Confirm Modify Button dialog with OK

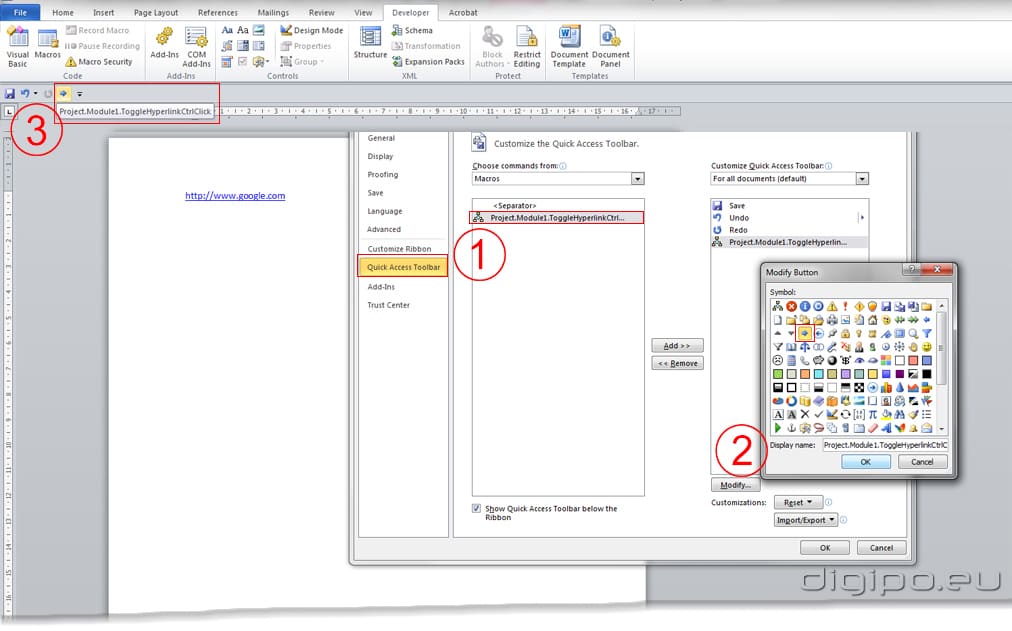click(x=865, y=462)
